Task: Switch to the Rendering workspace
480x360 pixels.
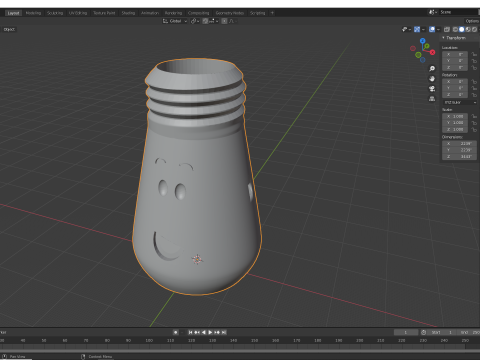Action: coord(173,13)
